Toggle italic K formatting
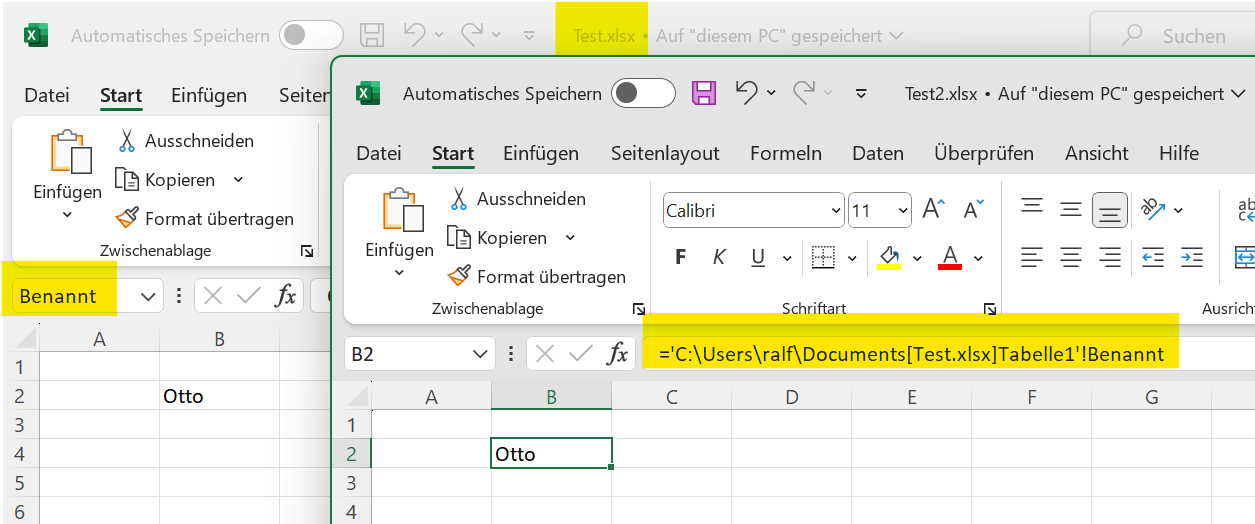Screen dimensions: 1255x524 (x=718, y=257)
